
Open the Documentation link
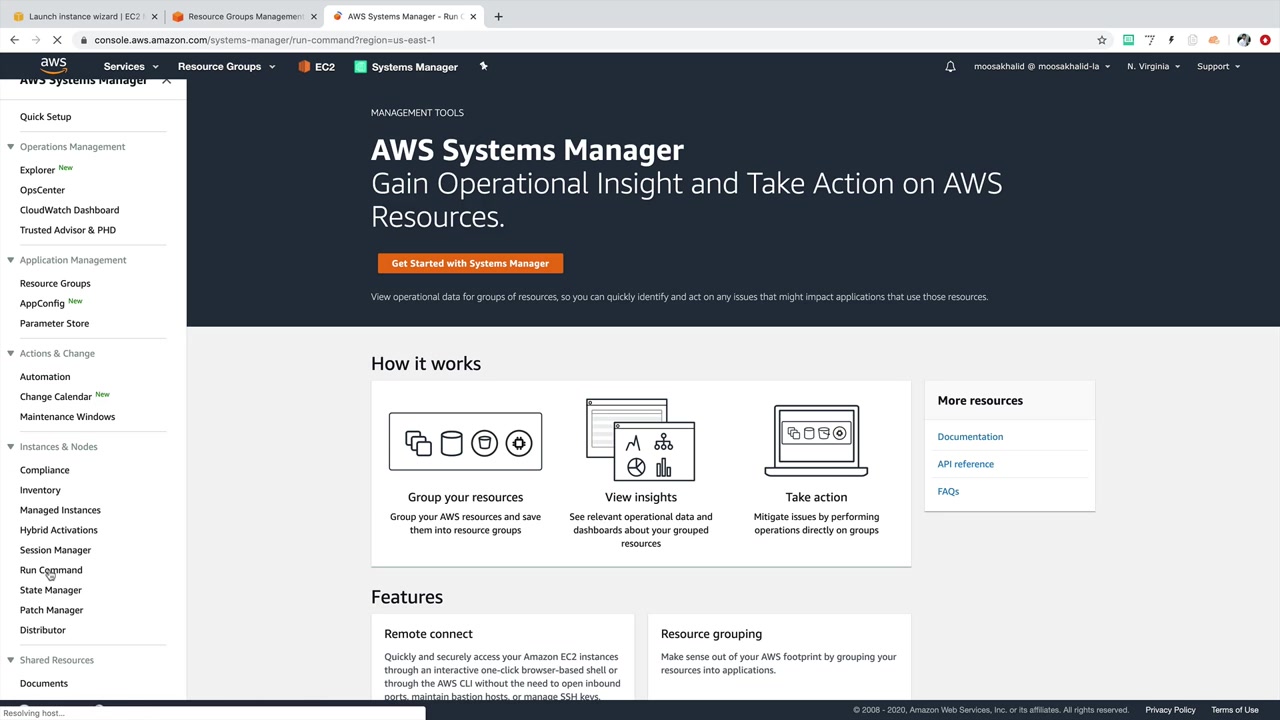click(x=970, y=437)
